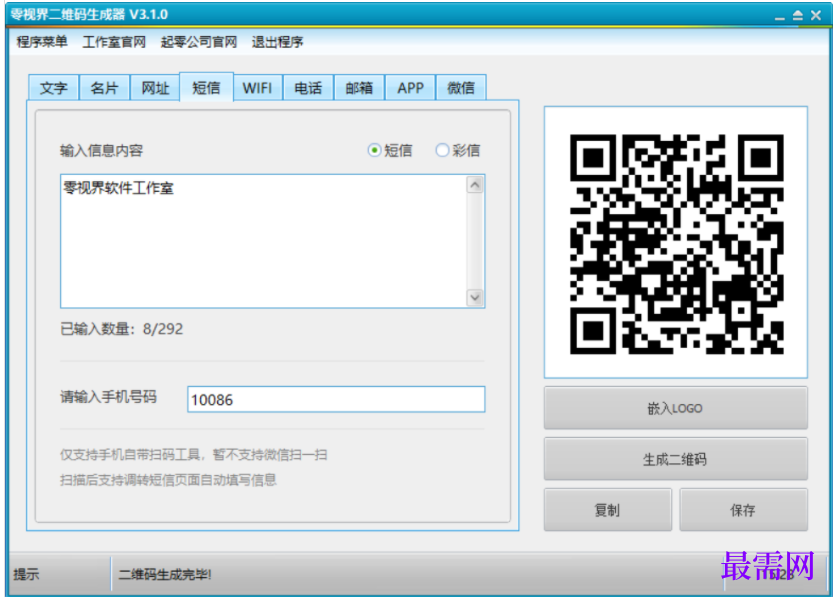
Task: Click the 生成二维码 button
Action: pyautogui.click(x=675, y=459)
